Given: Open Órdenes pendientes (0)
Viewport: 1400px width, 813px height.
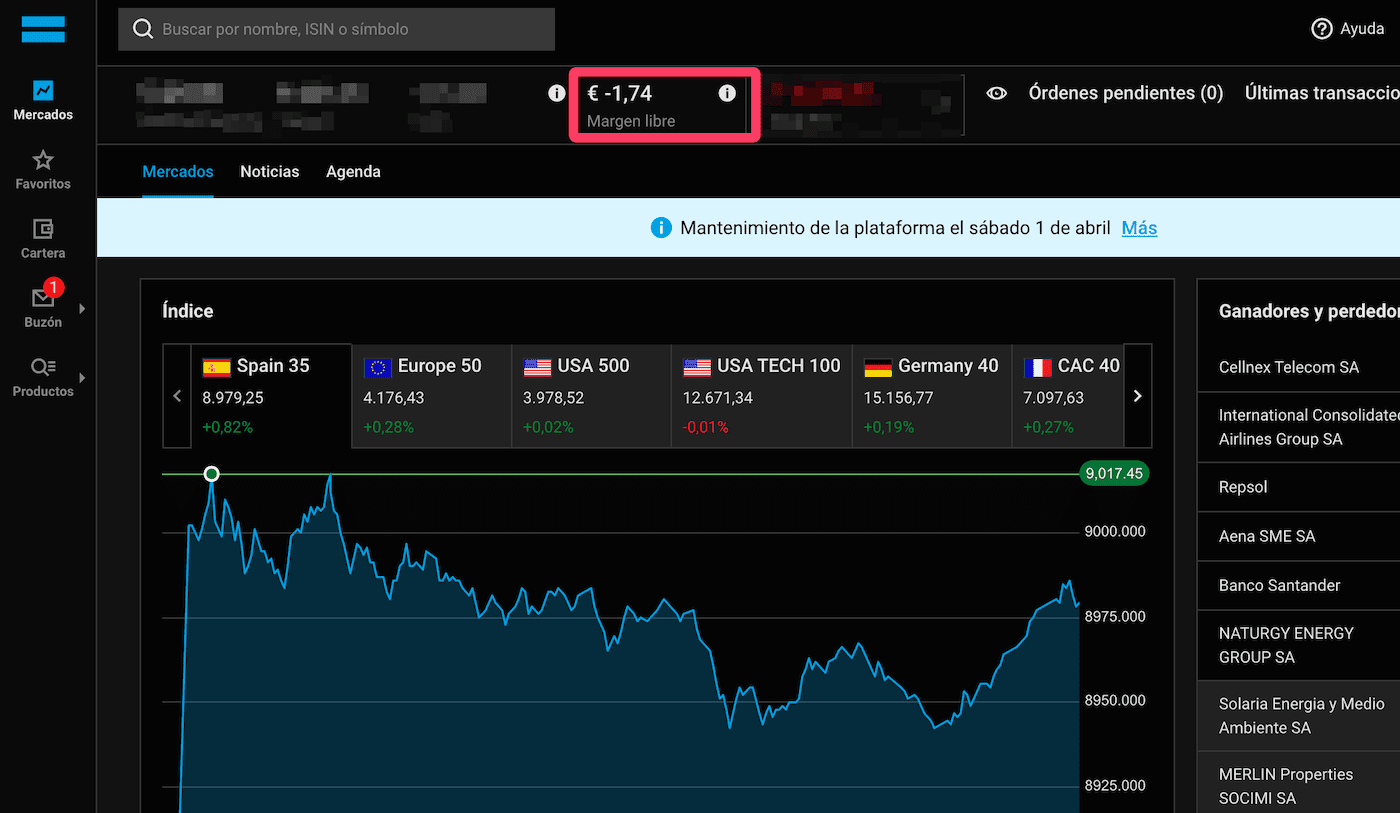Looking at the screenshot, I should coord(1126,93).
